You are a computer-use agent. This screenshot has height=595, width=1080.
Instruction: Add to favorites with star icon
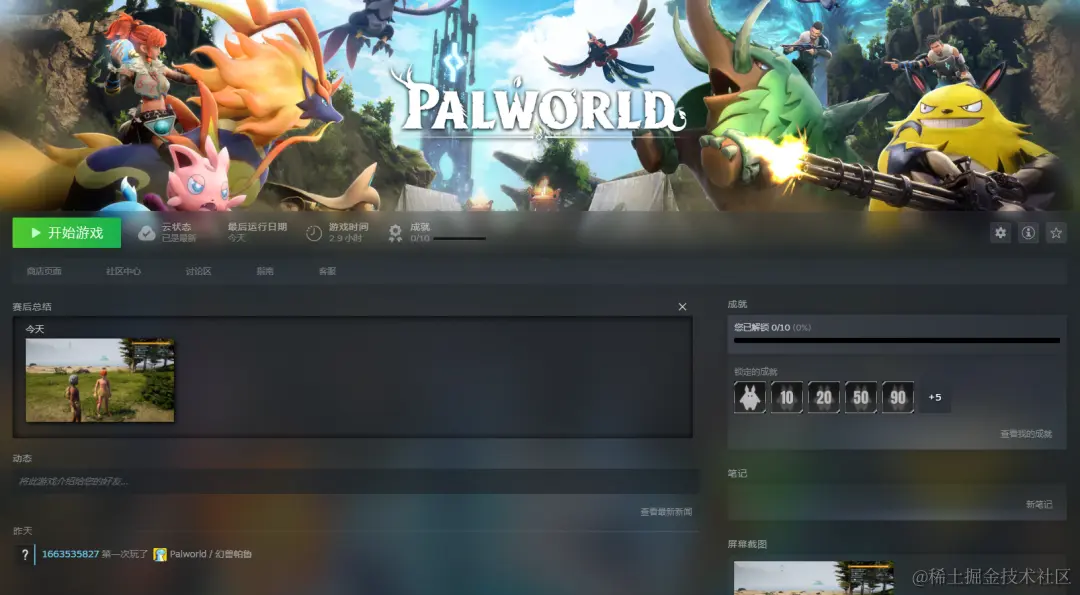(x=1056, y=233)
